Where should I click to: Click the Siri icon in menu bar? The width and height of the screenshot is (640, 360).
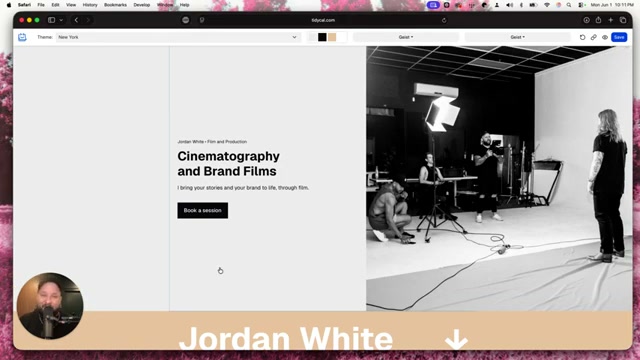tap(558, 5)
